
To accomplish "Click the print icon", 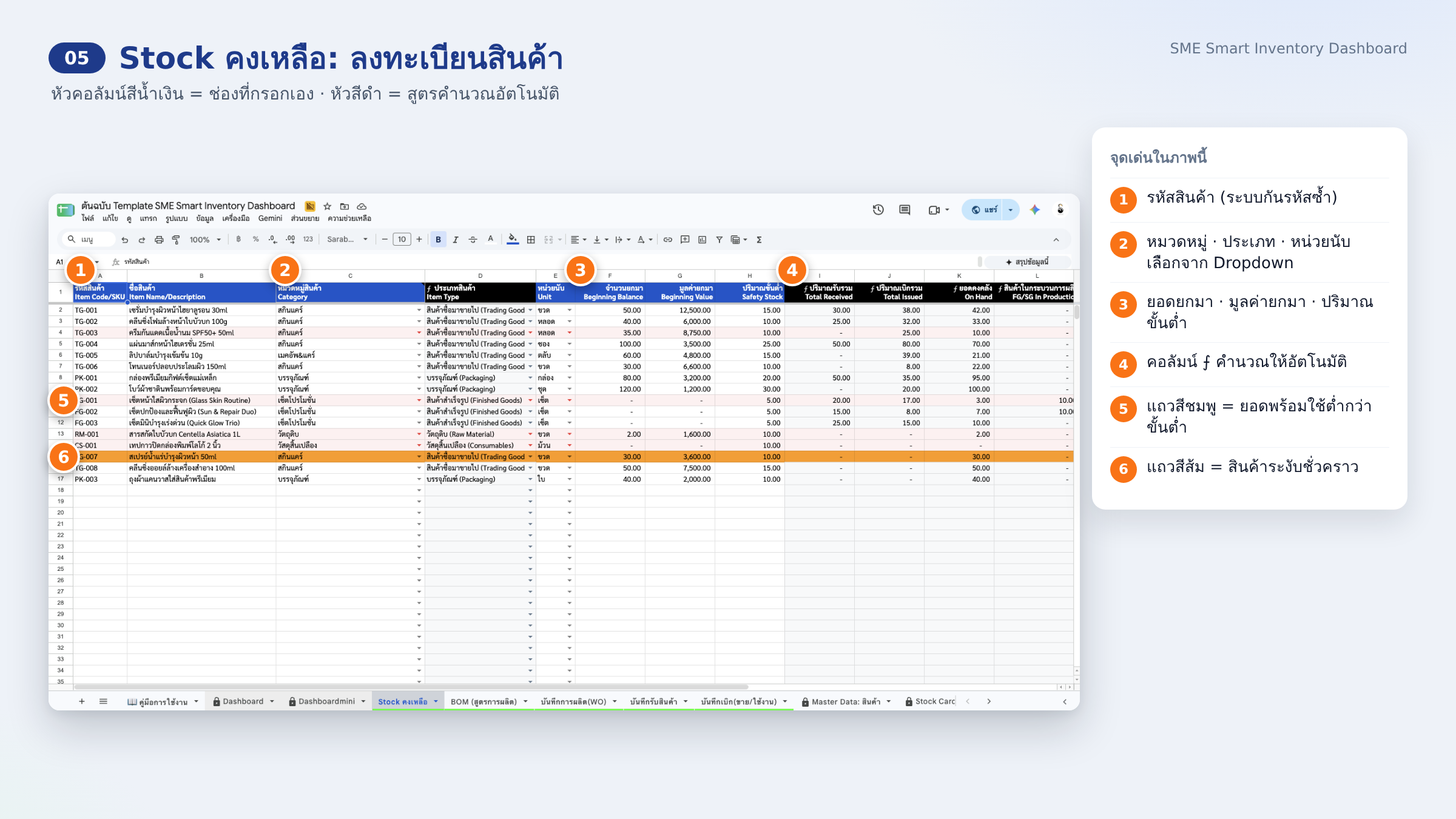I will pyautogui.click(x=159, y=240).
